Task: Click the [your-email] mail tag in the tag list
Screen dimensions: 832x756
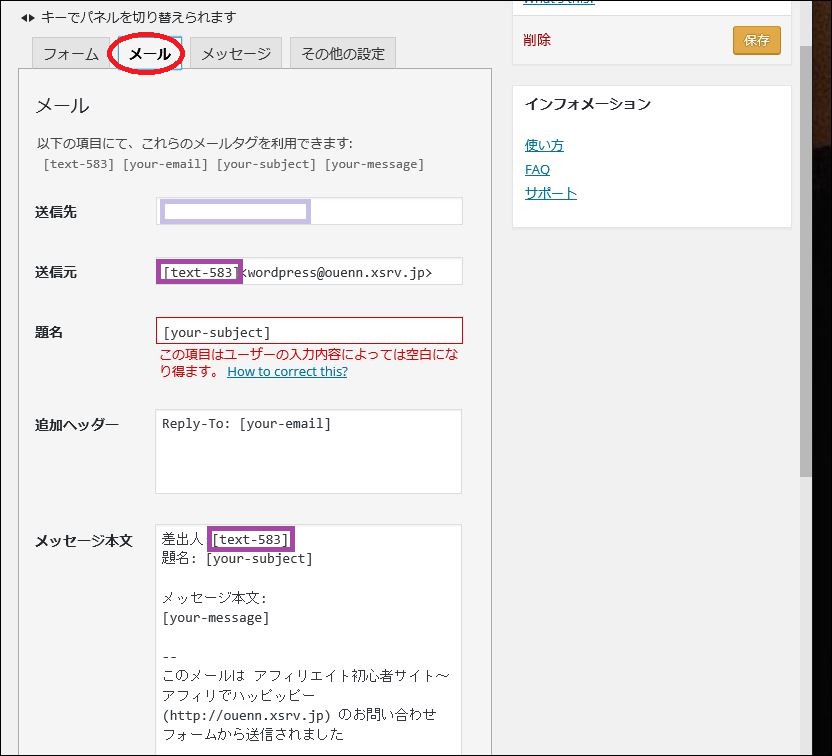Action: click(x=165, y=164)
